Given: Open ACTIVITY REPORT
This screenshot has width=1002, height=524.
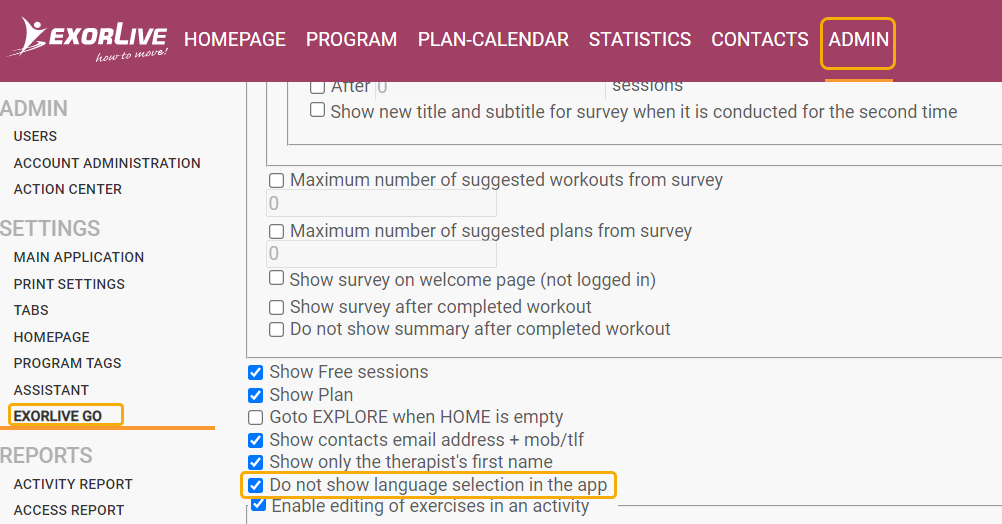Looking at the screenshot, I should point(73,484).
